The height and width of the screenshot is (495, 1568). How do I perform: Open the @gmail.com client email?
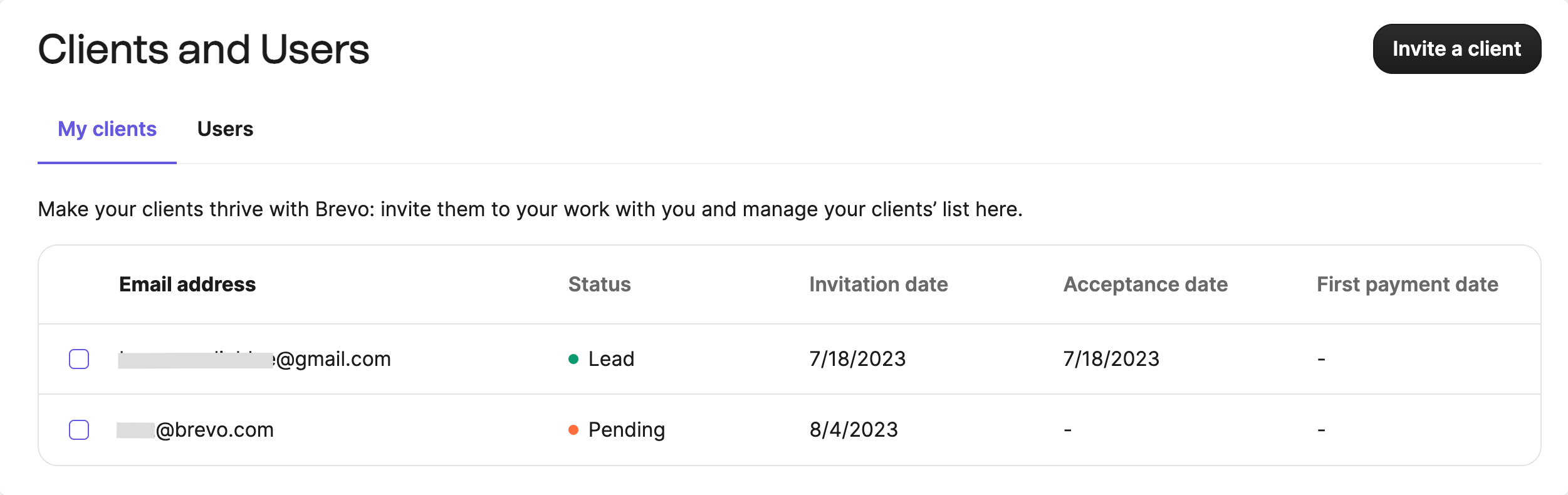pos(332,359)
